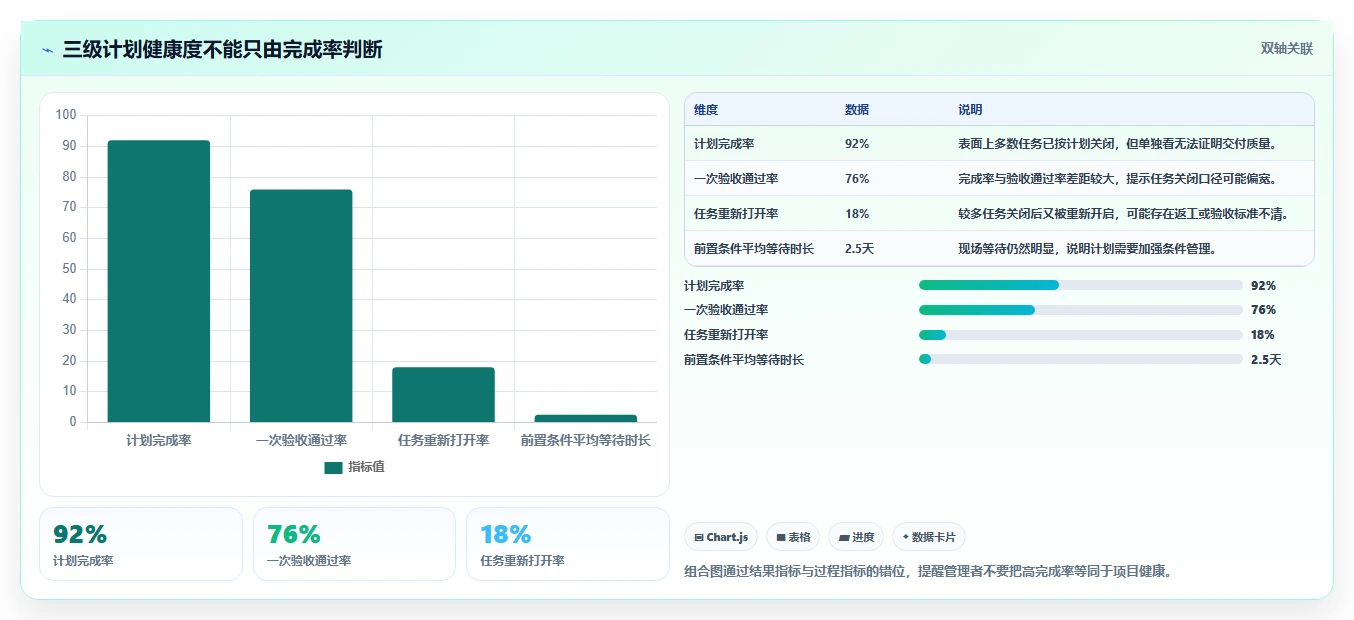Click the 说明 column header

point(970,110)
